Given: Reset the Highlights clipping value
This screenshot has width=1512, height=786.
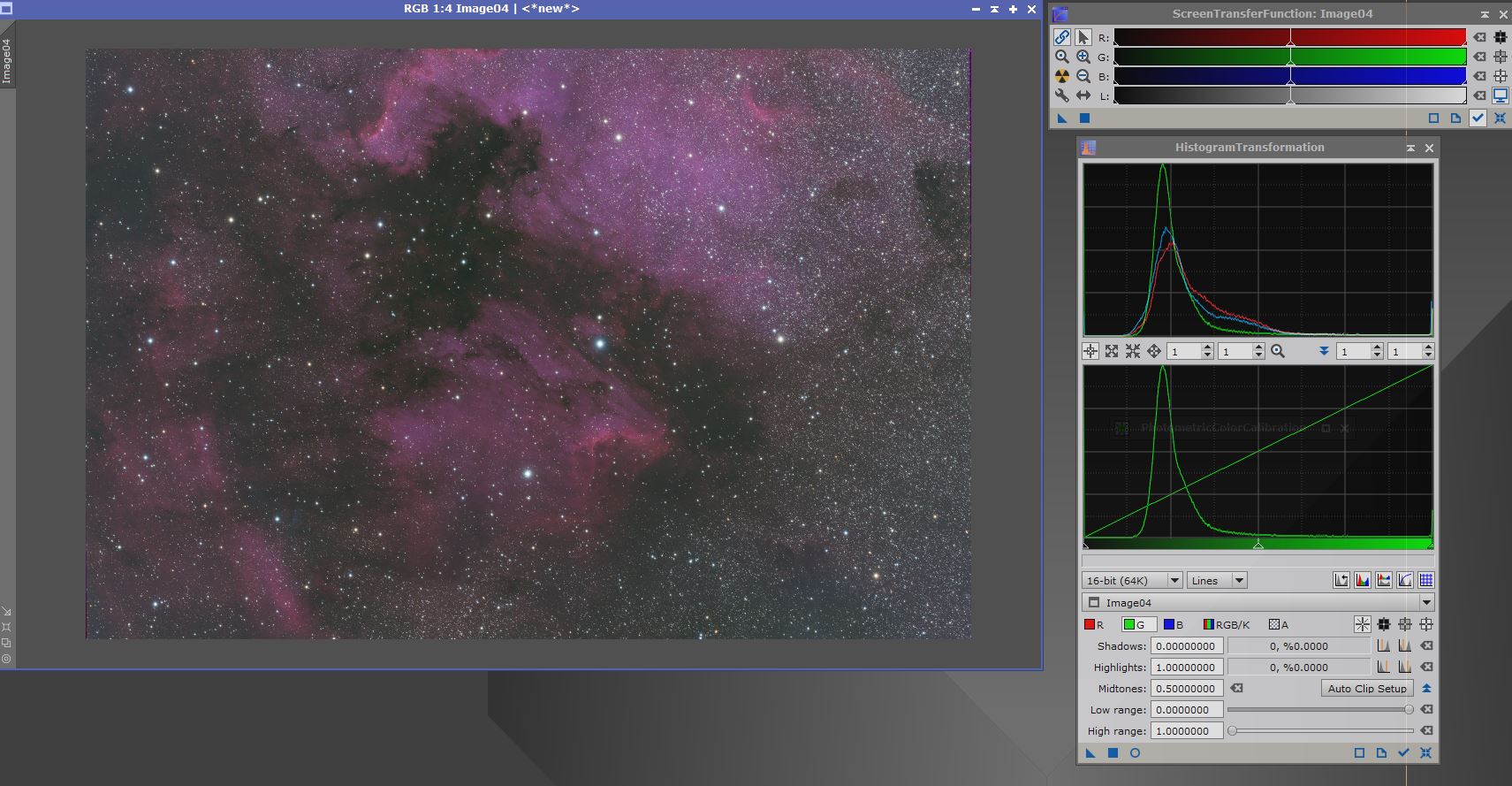Looking at the screenshot, I should pyautogui.click(x=1426, y=667).
